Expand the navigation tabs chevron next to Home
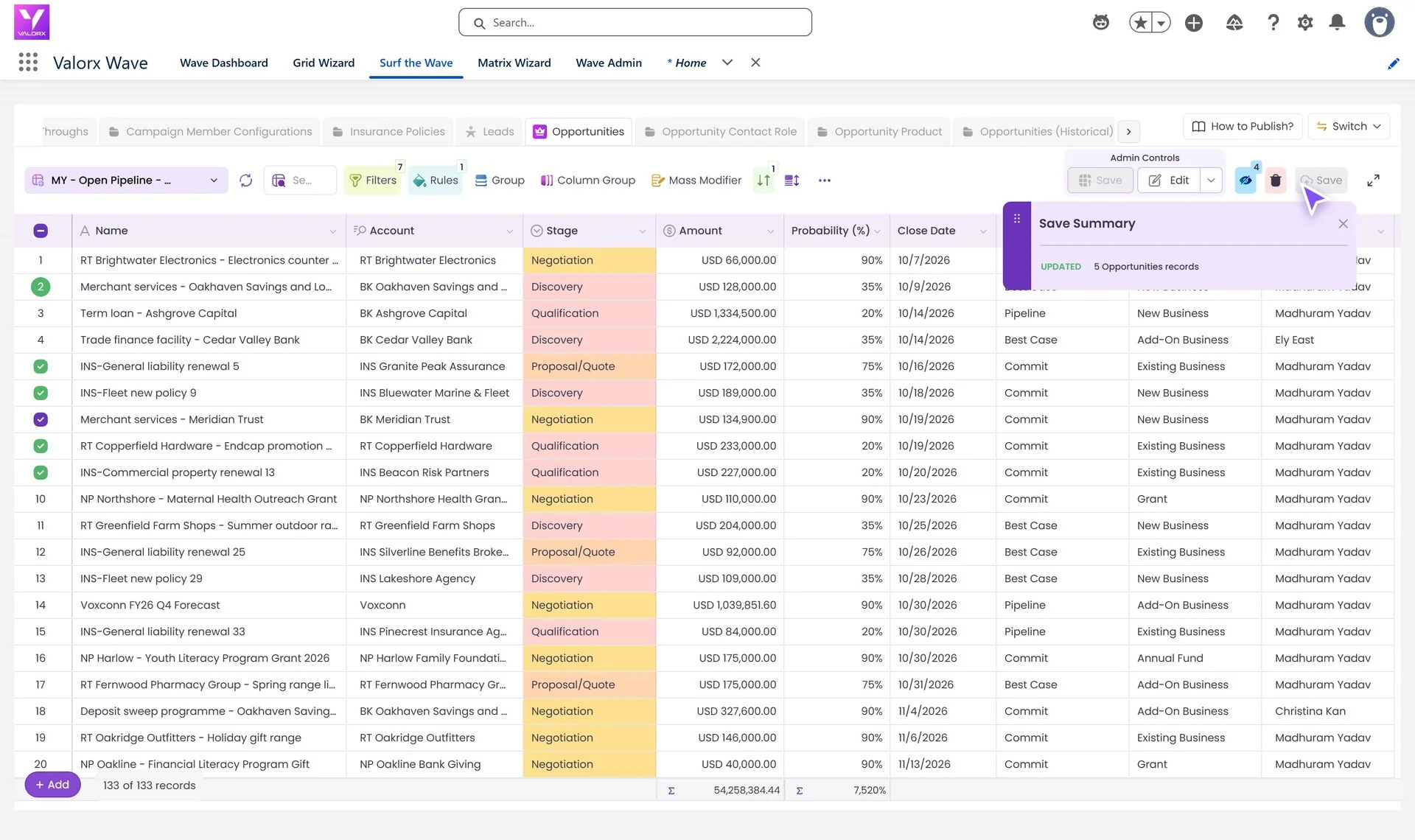The width and height of the screenshot is (1415, 840). 727,63
